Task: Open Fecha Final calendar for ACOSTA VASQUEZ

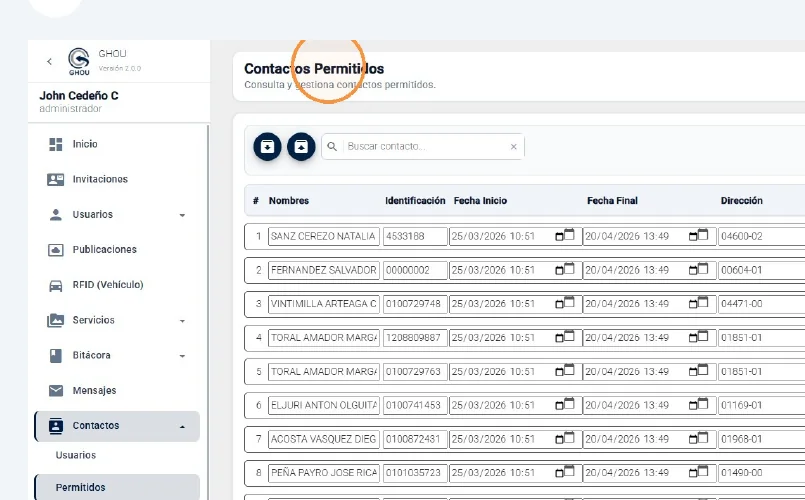Action: [698, 438]
